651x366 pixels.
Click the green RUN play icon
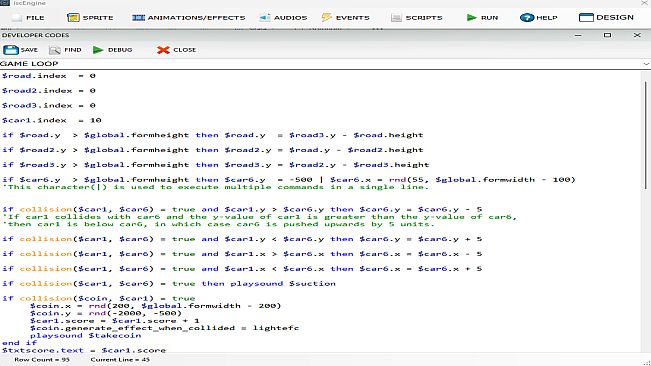pyautogui.click(x=471, y=17)
